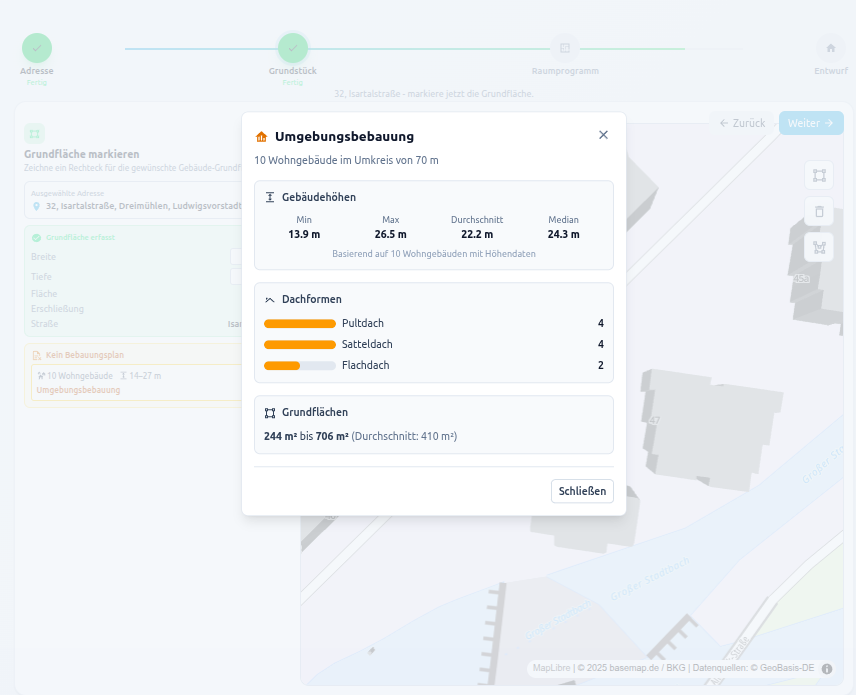This screenshot has width=856, height=695.
Task: Click the orange house icon in the dialog header
Action: [261, 135]
